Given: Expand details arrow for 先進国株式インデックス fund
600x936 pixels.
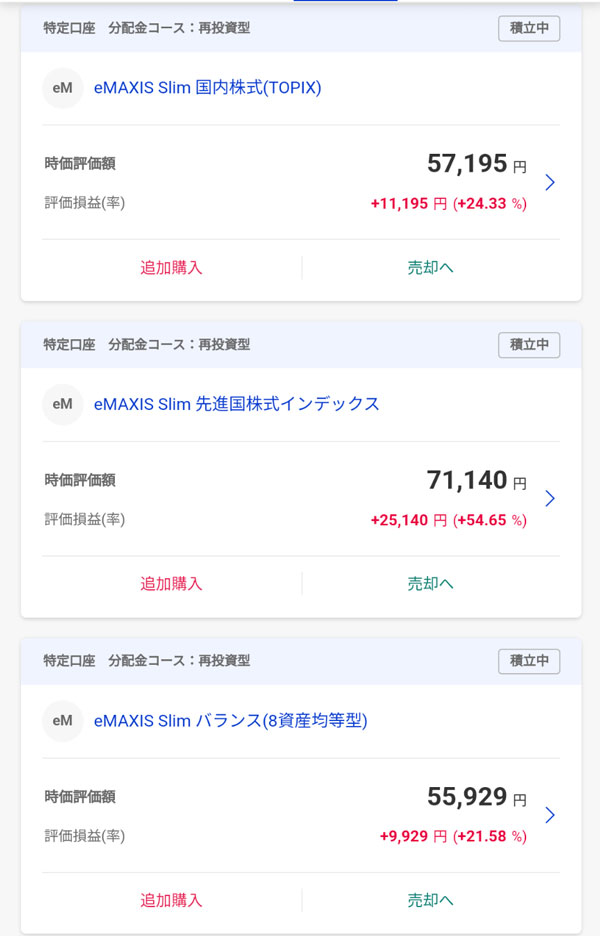Looking at the screenshot, I should point(550,499).
